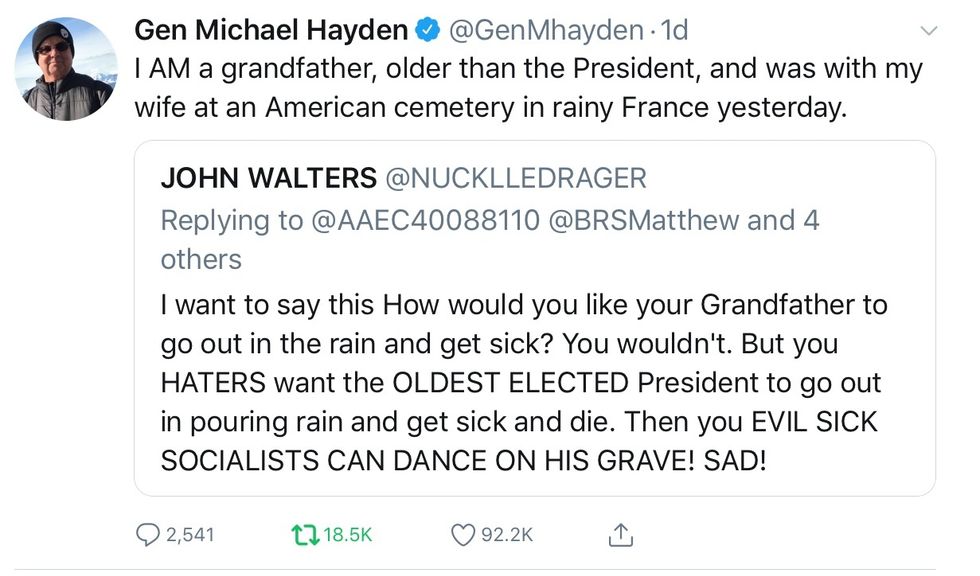
Task: Click the Gen Michael Hayden display name
Action: (271, 31)
